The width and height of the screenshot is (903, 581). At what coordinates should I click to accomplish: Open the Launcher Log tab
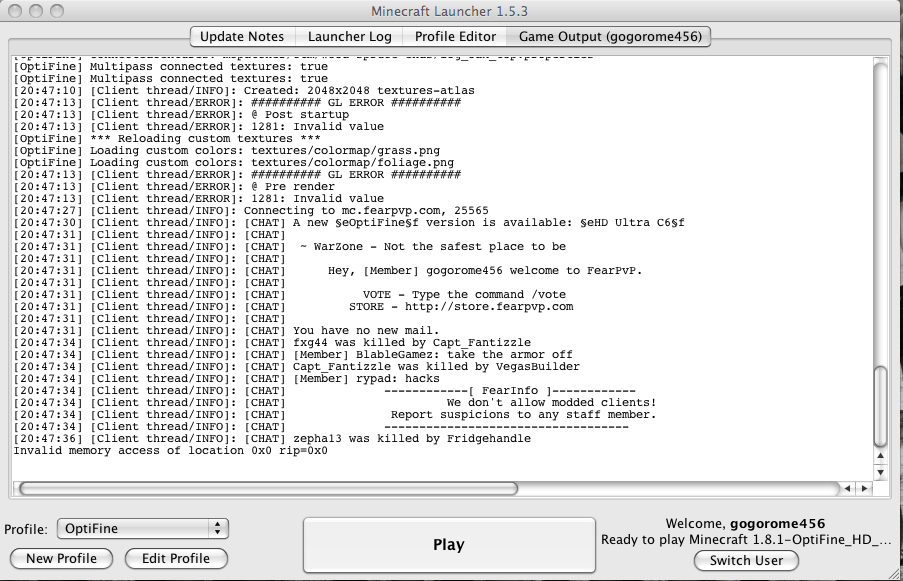(349, 37)
